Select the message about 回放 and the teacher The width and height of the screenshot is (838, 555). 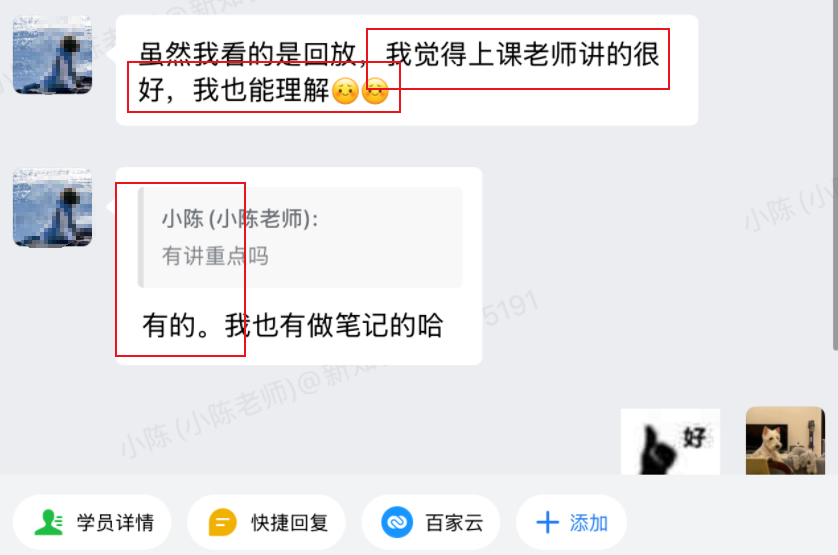[x=407, y=70]
